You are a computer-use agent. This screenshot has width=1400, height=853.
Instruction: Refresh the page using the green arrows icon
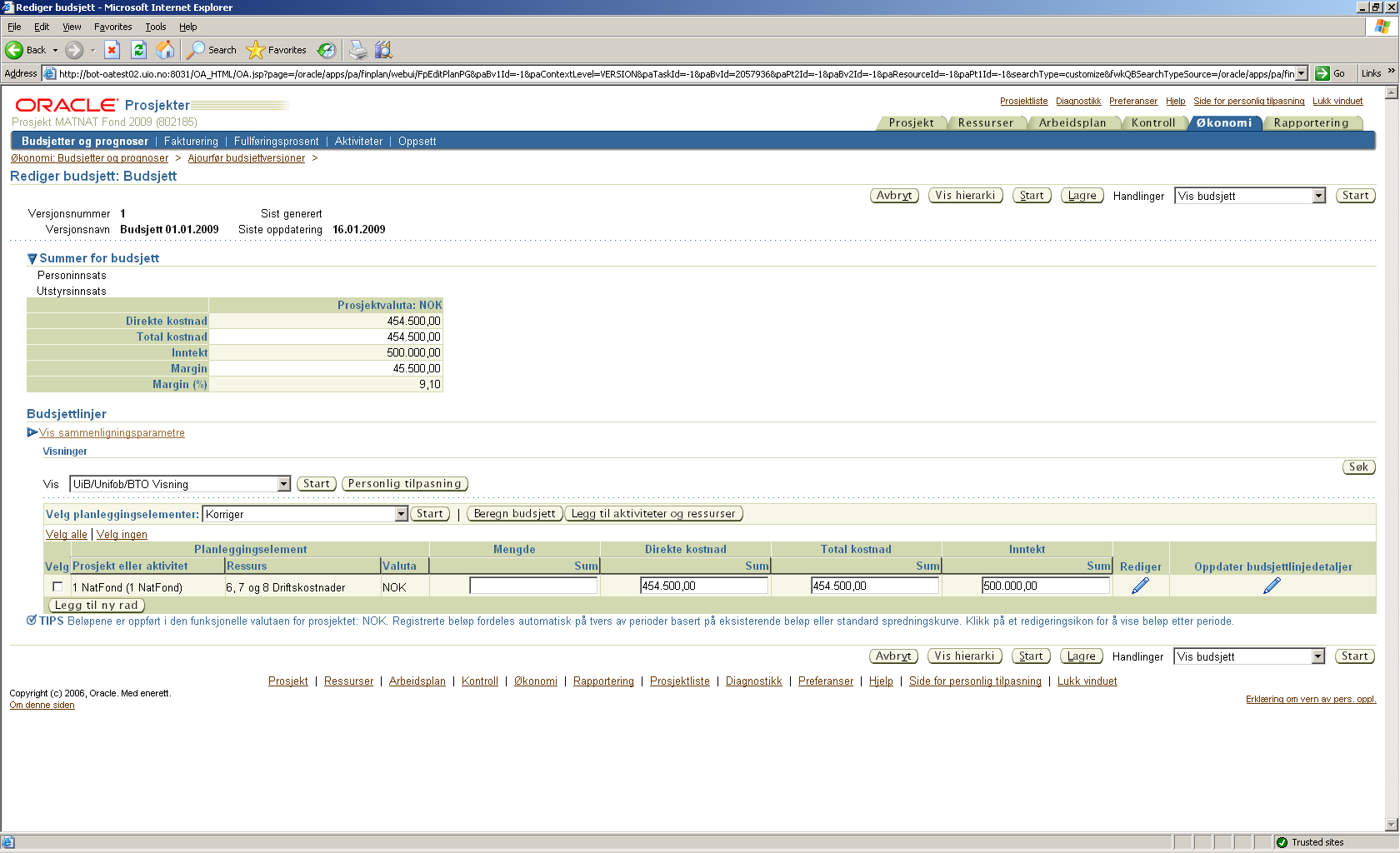[x=138, y=50]
